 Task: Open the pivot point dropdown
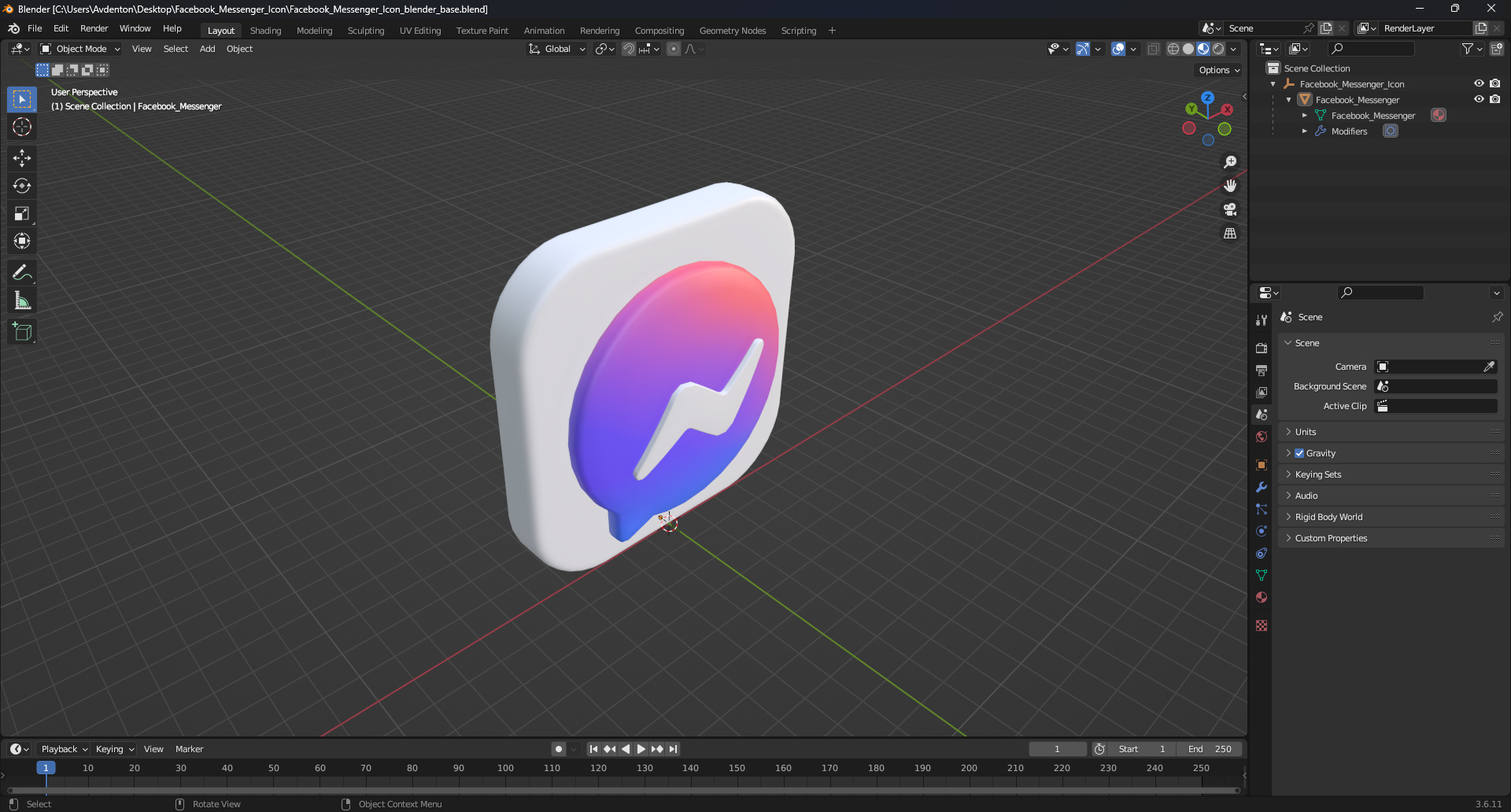tap(605, 49)
